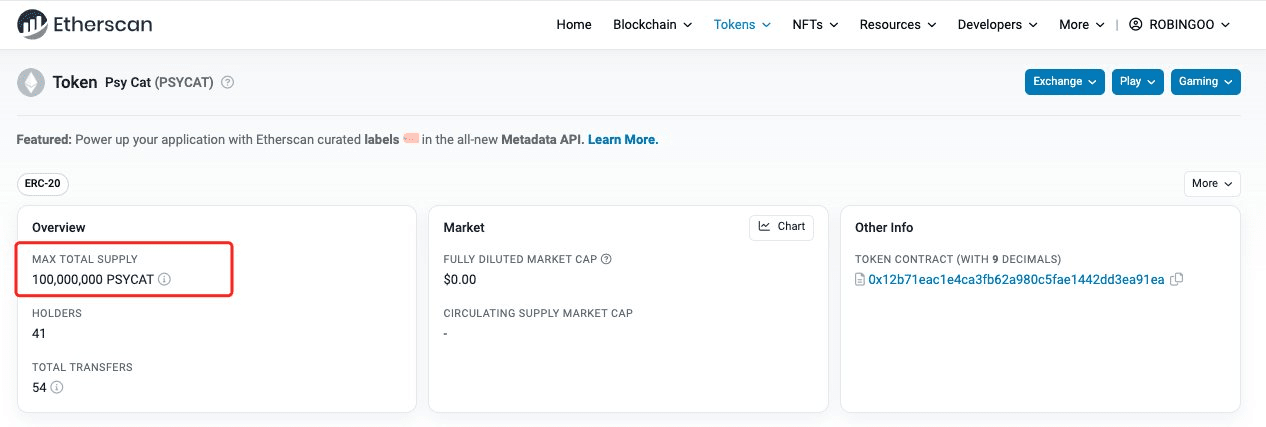Copy the token contract address
Image resolution: width=1266 pixels, height=427 pixels.
click(x=1177, y=280)
